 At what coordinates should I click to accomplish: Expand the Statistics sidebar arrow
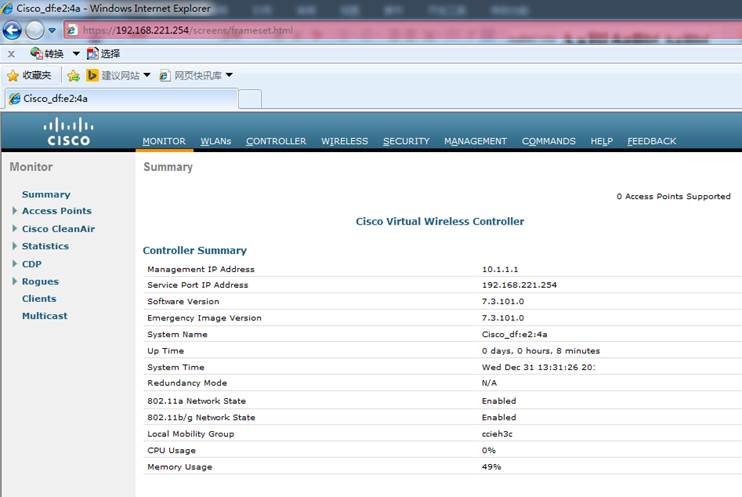[x=14, y=246]
